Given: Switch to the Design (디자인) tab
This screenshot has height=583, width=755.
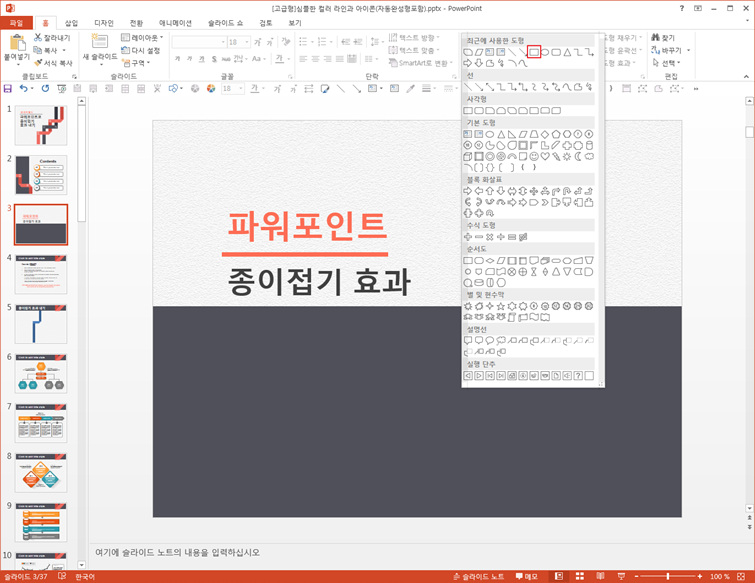Looking at the screenshot, I should pyautogui.click(x=104, y=23).
